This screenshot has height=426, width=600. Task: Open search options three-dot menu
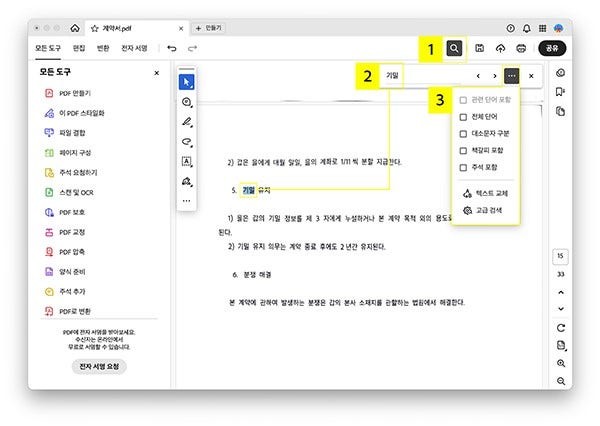point(512,76)
